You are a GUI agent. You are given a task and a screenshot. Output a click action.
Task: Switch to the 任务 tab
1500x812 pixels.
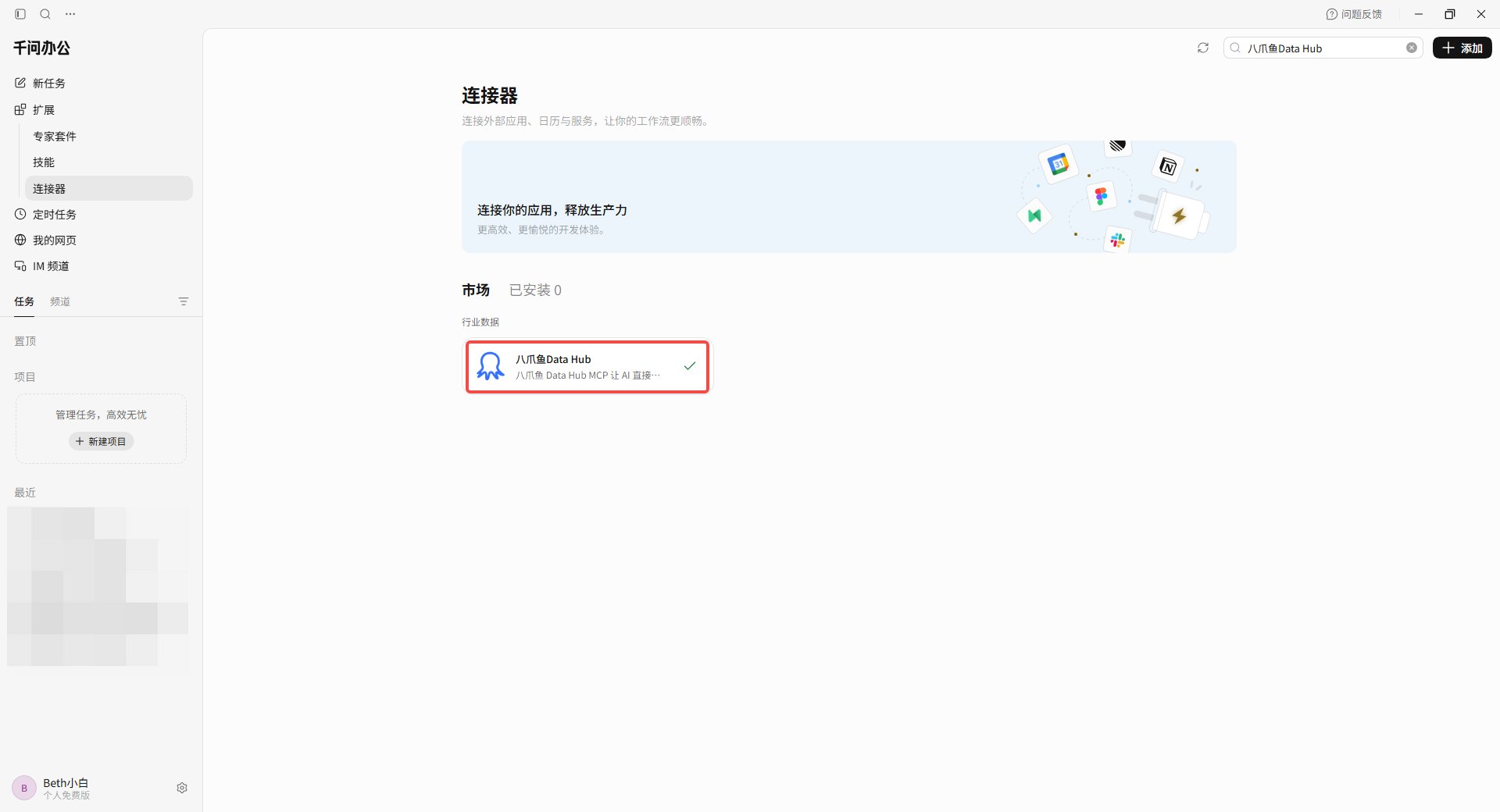point(24,301)
